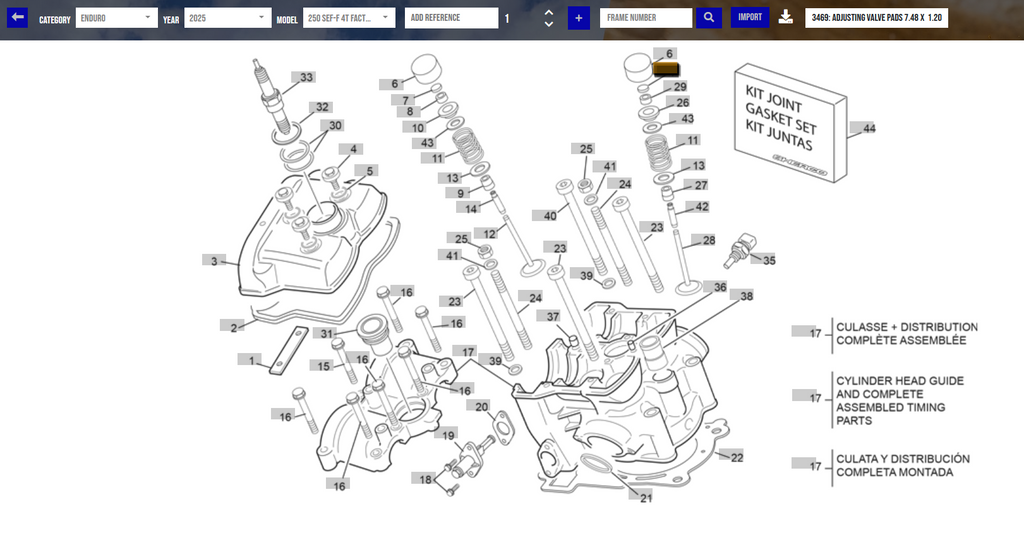The image size is (1024, 540).
Task: Go back using the left arrow button
Action: [x=18, y=17]
